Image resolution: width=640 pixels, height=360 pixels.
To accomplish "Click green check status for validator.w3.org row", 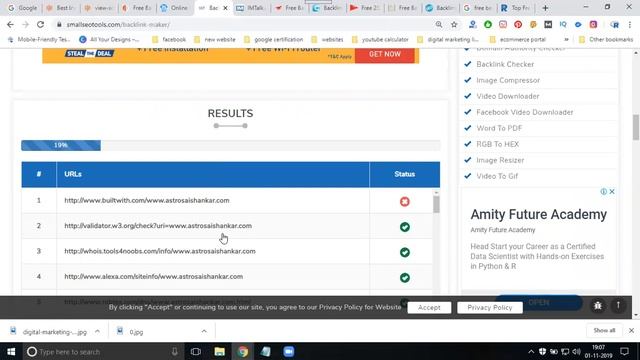I will click(404, 227).
